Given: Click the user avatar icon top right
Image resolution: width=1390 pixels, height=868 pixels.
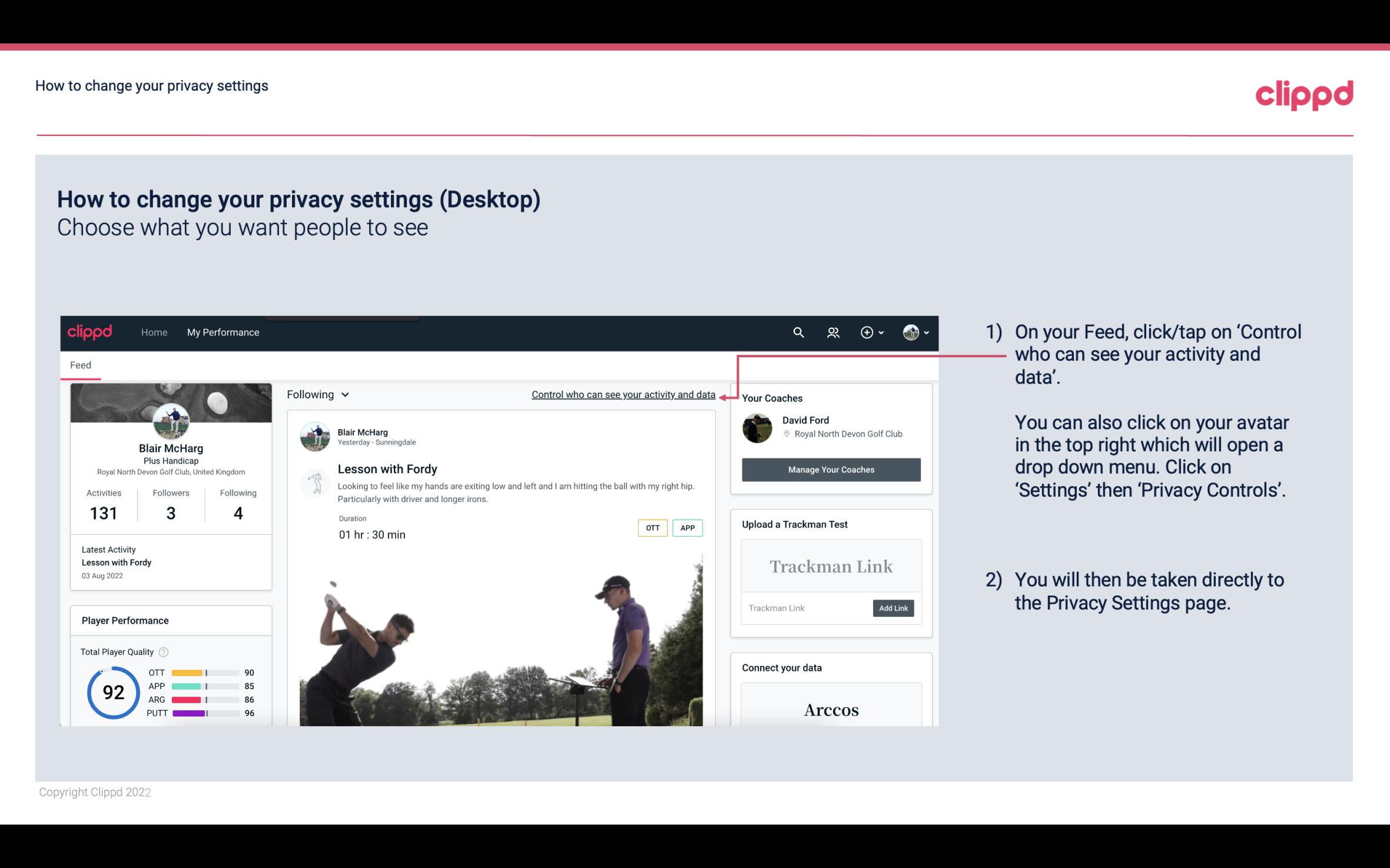Looking at the screenshot, I should pos(910,331).
